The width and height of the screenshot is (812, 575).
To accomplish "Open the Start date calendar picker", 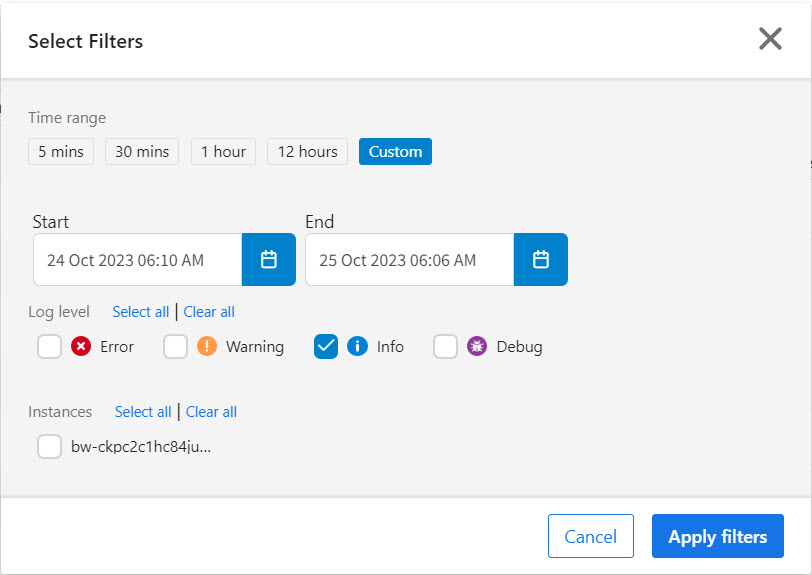I will 268,260.
